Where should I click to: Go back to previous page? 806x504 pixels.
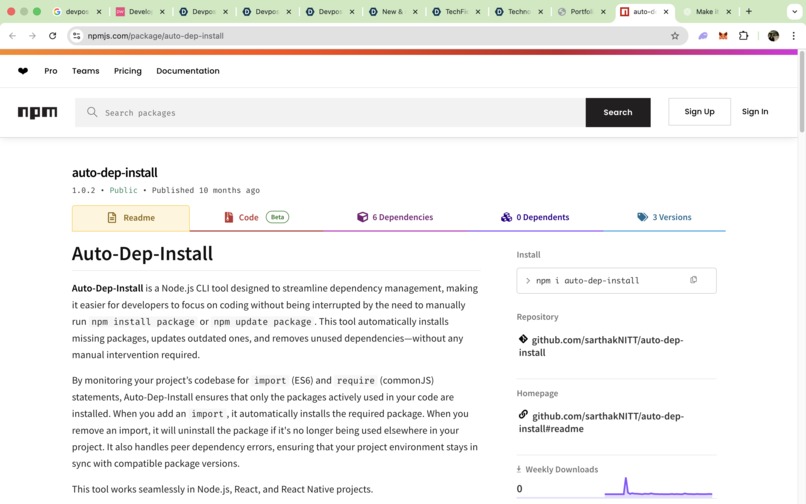click(13, 35)
